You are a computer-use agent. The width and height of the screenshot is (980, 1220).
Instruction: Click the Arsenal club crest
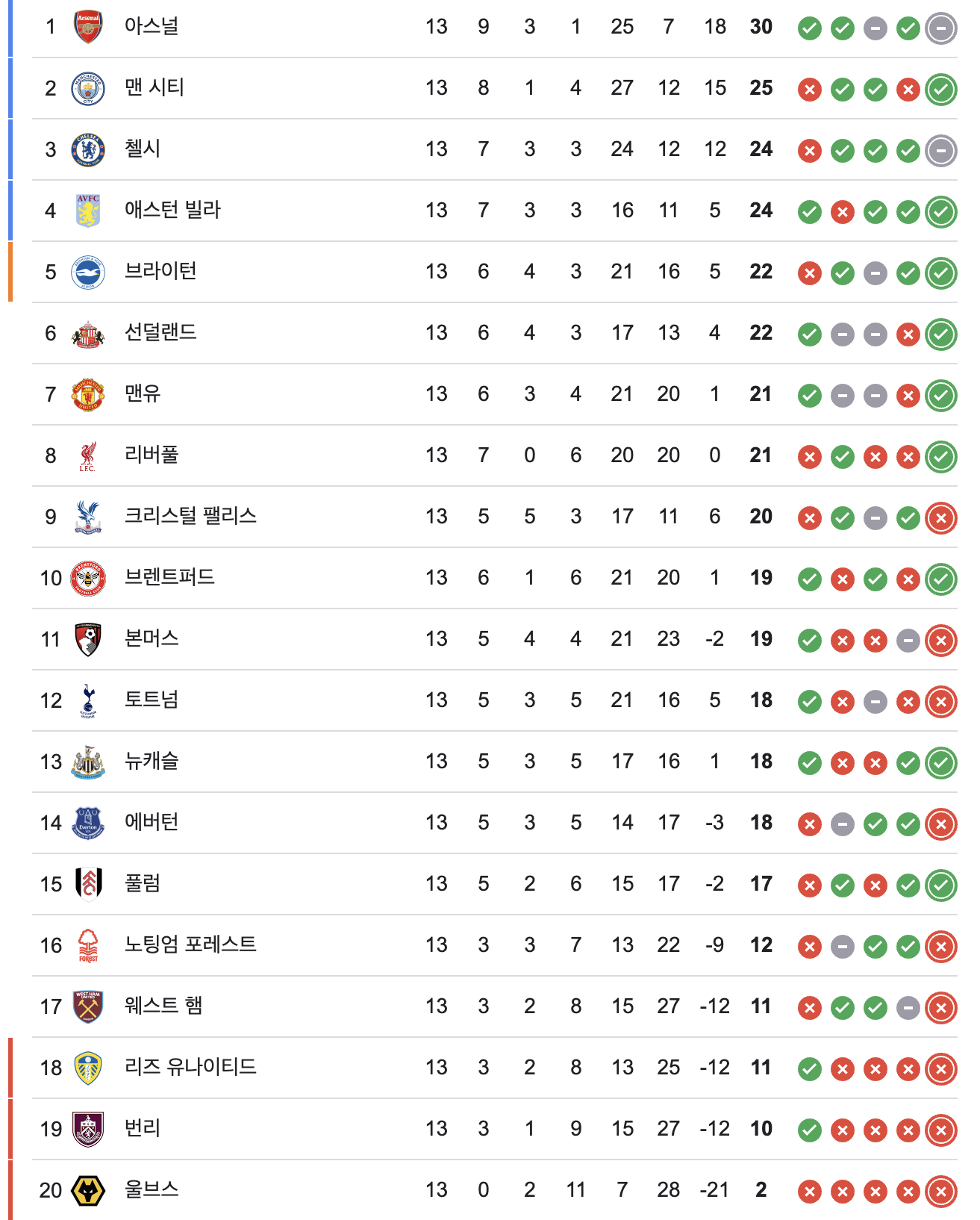tap(88, 27)
